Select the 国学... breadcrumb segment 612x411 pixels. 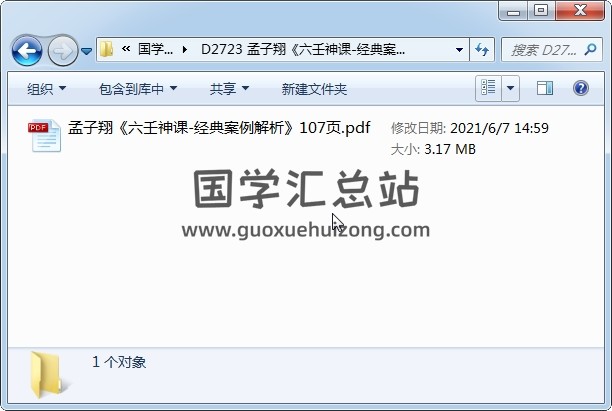(156, 50)
